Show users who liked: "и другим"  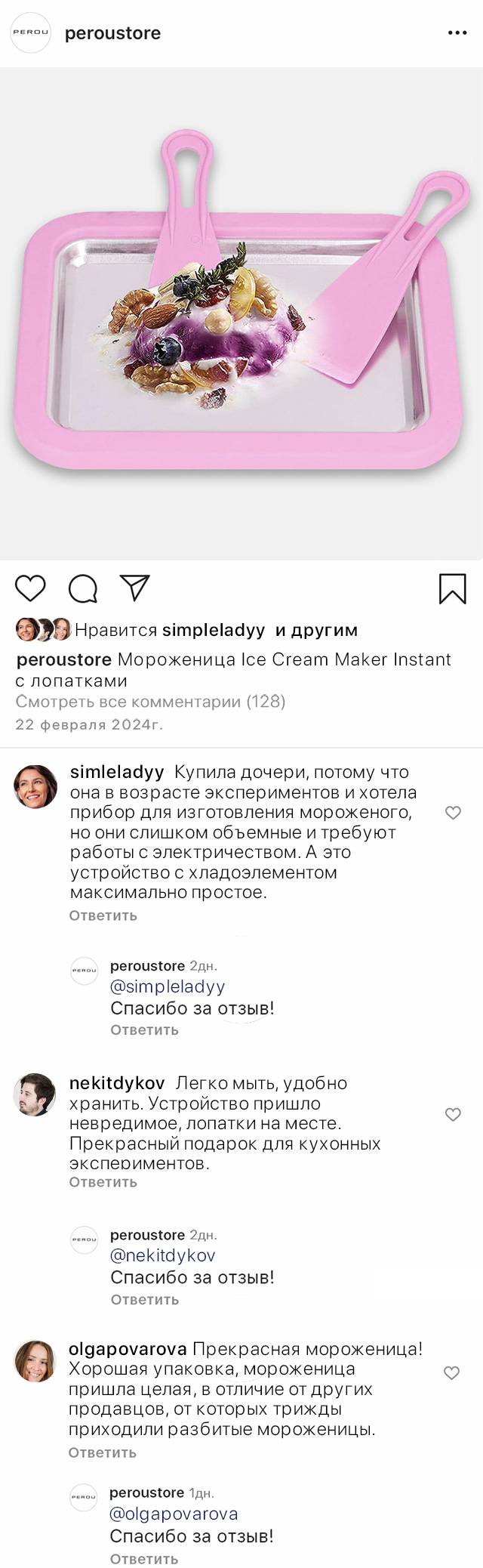click(x=316, y=630)
